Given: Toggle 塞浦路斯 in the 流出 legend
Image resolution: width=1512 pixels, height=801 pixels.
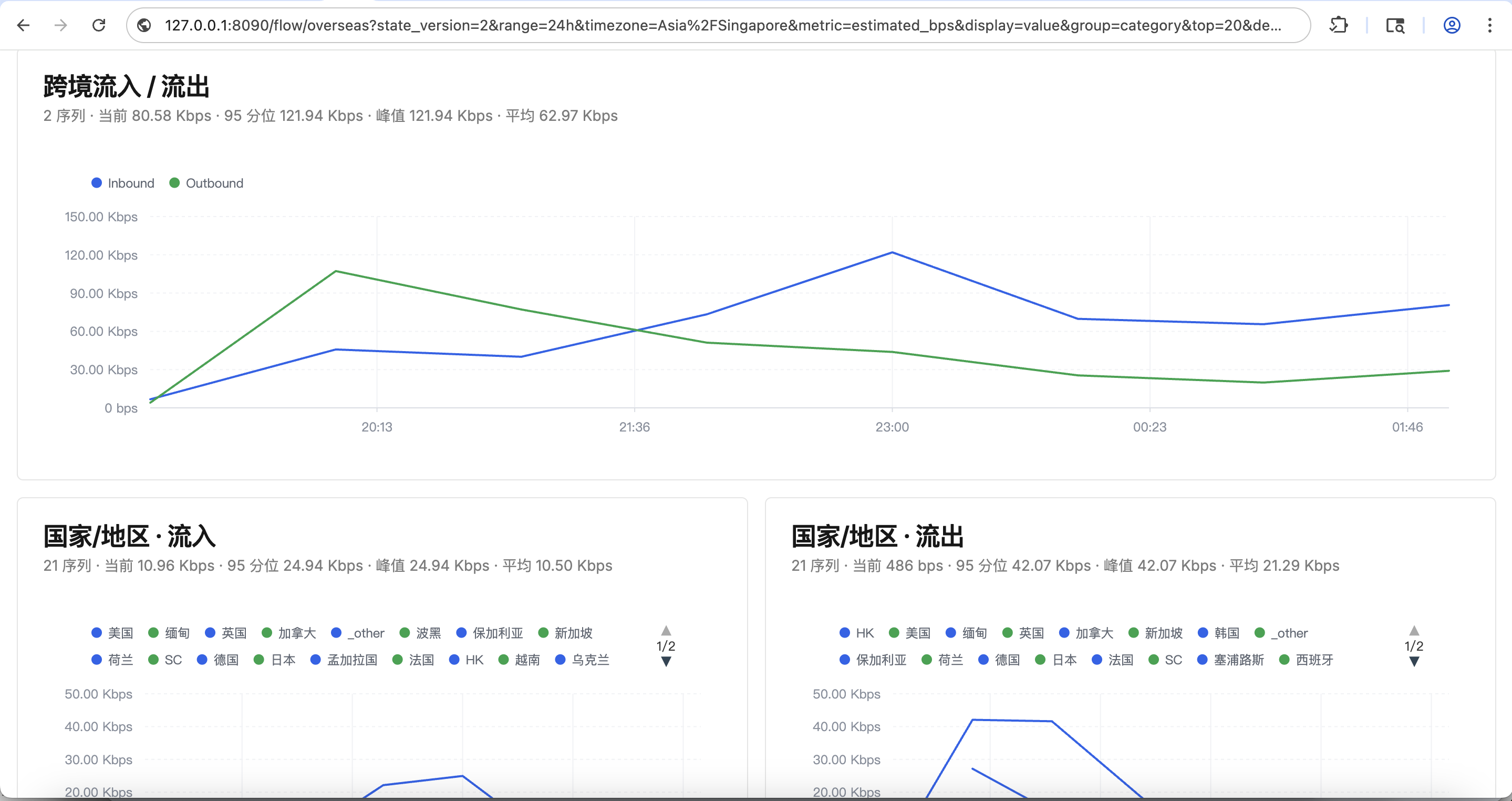Looking at the screenshot, I should click(x=1231, y=660).
